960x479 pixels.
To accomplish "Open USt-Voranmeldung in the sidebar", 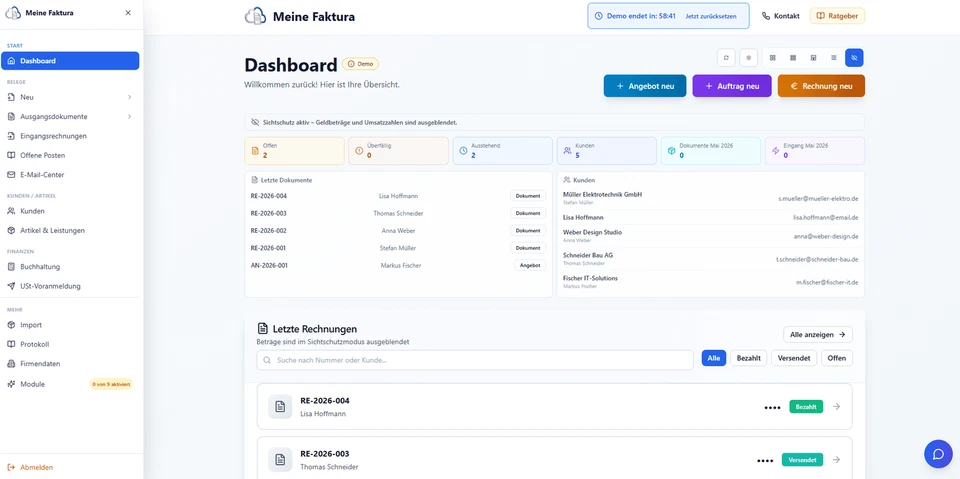I will [70, 286].
